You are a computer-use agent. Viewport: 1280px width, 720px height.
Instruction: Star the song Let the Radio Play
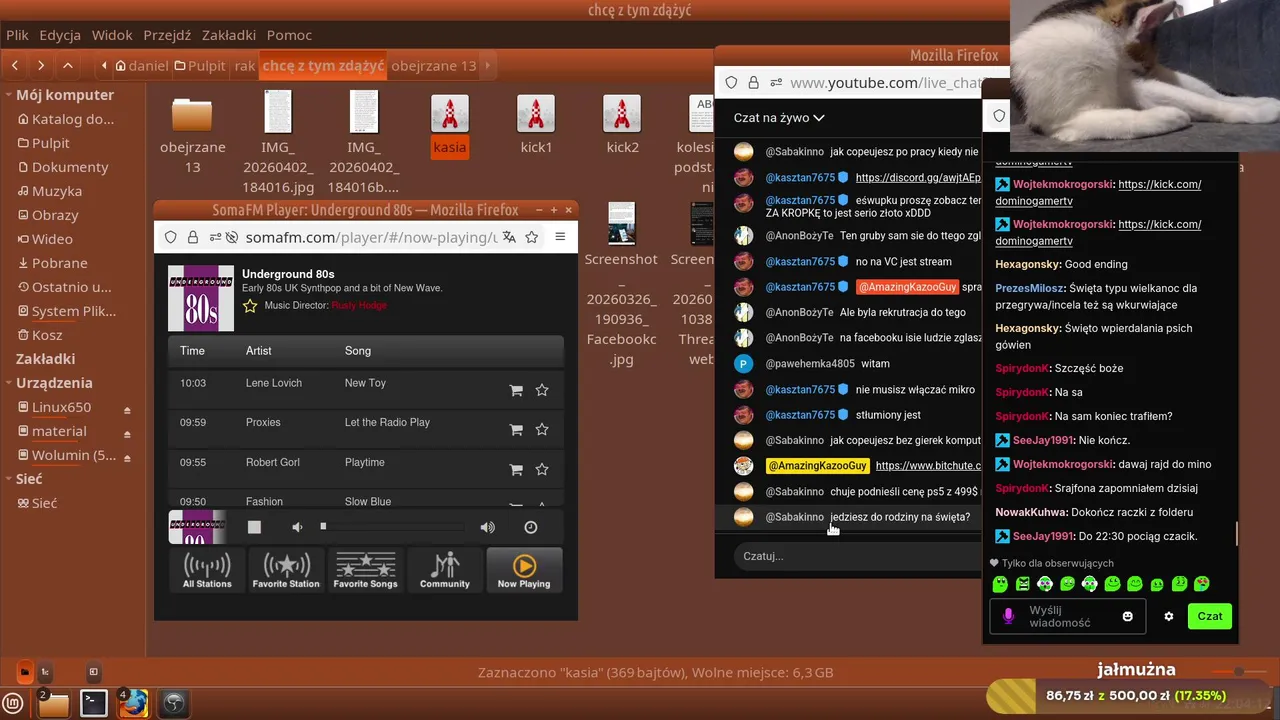[542, 429]
